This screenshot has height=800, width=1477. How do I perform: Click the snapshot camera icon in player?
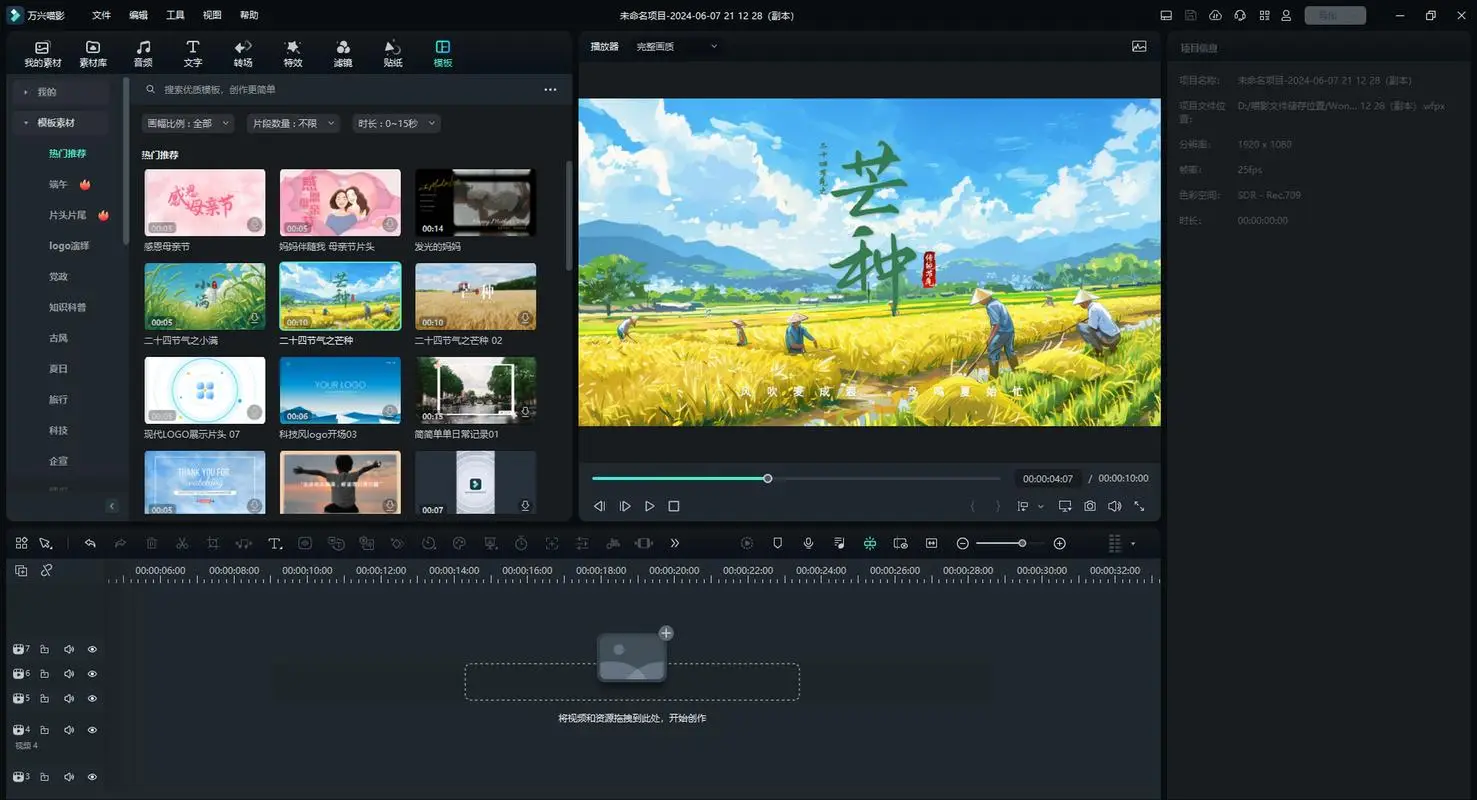1090,506
